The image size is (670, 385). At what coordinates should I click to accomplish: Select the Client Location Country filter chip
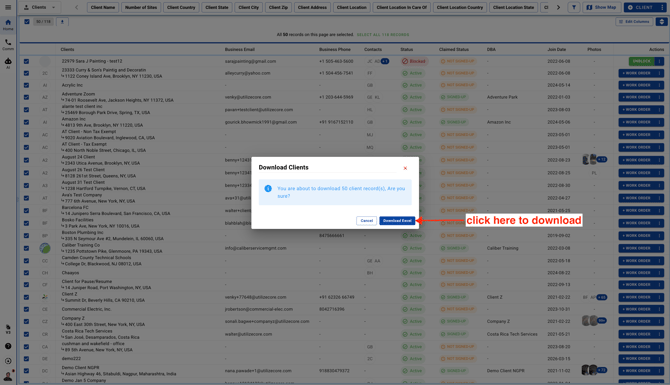(460, 7)
